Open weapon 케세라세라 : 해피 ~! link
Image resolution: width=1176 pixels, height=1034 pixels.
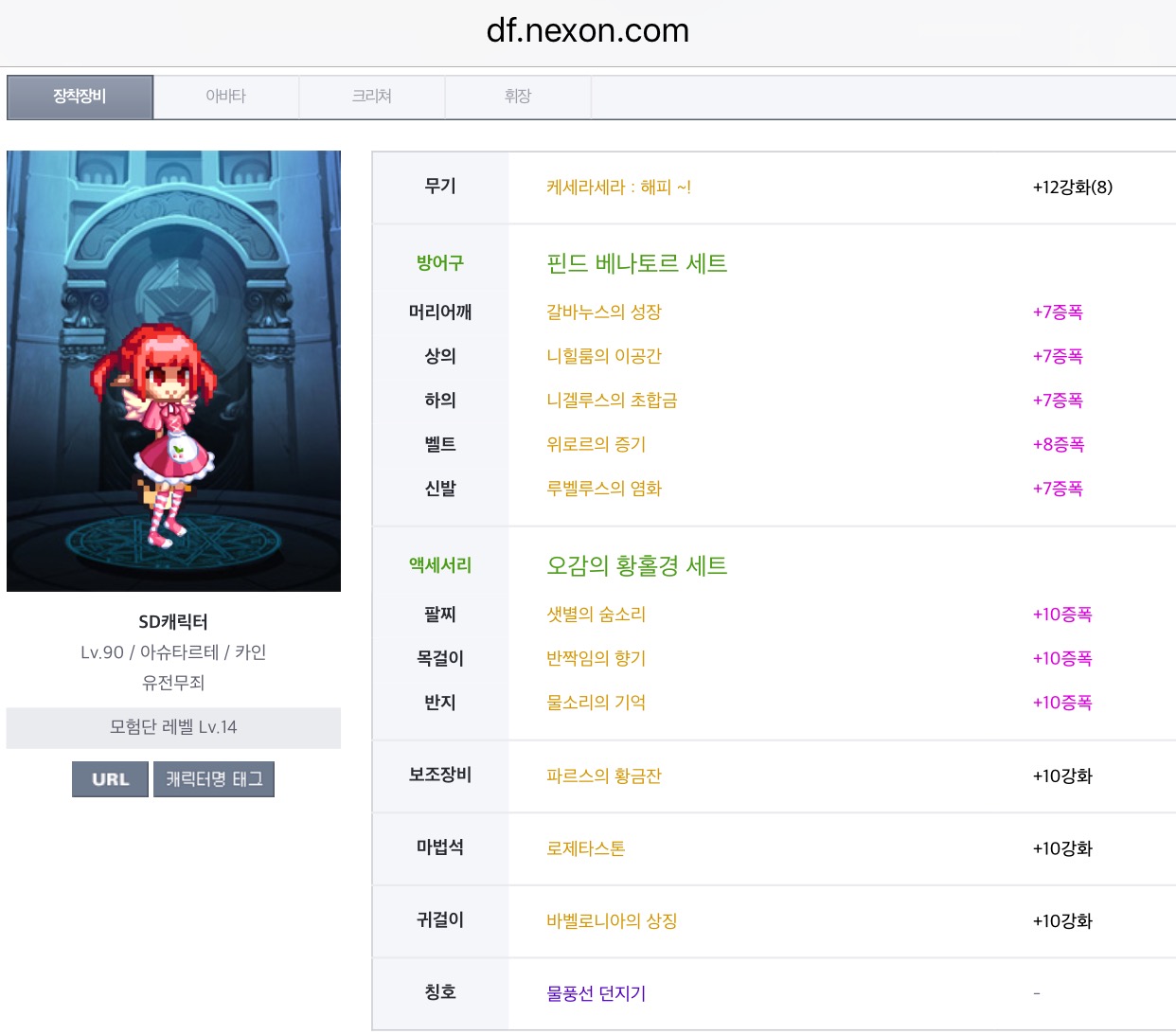pos(618,187)
